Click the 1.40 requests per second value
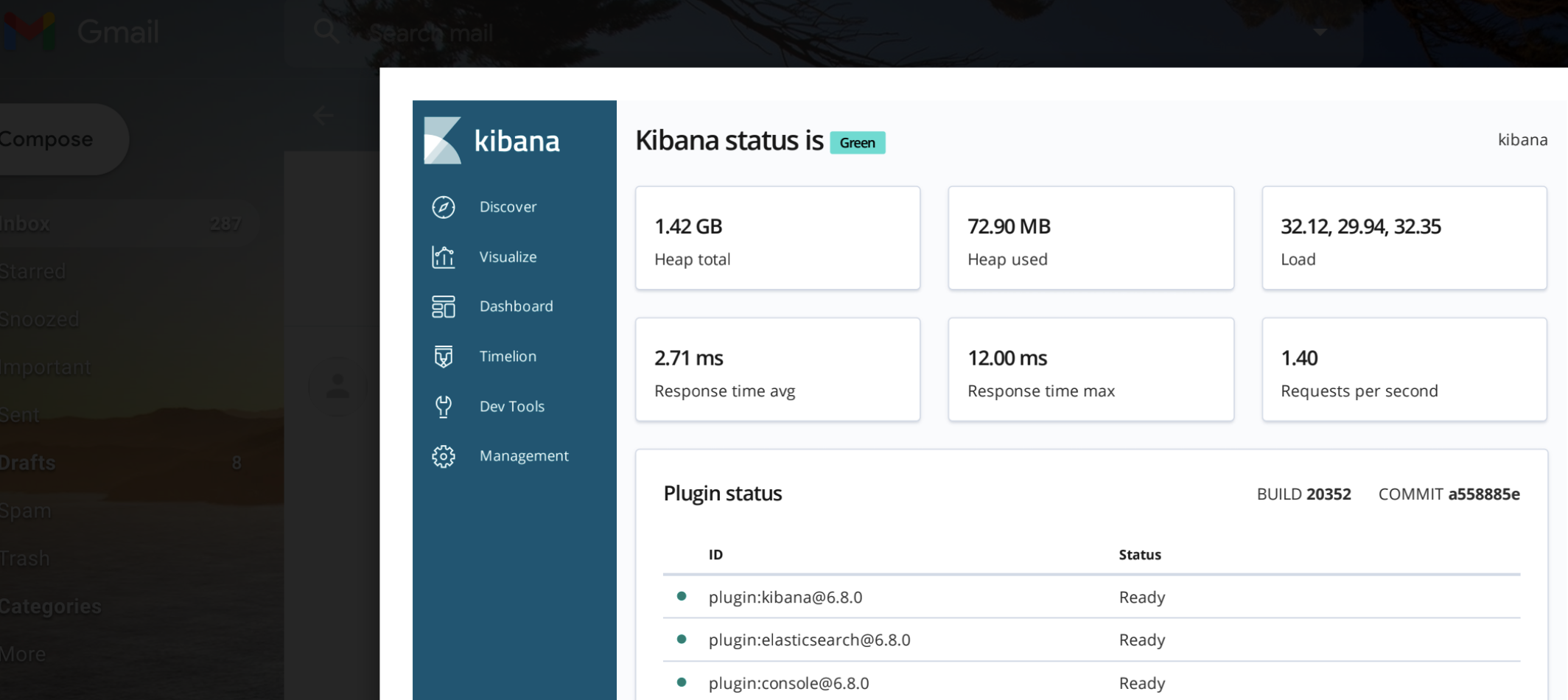Image resolution: width=1568 pixels, height=700 pixels. [1299, 358]
